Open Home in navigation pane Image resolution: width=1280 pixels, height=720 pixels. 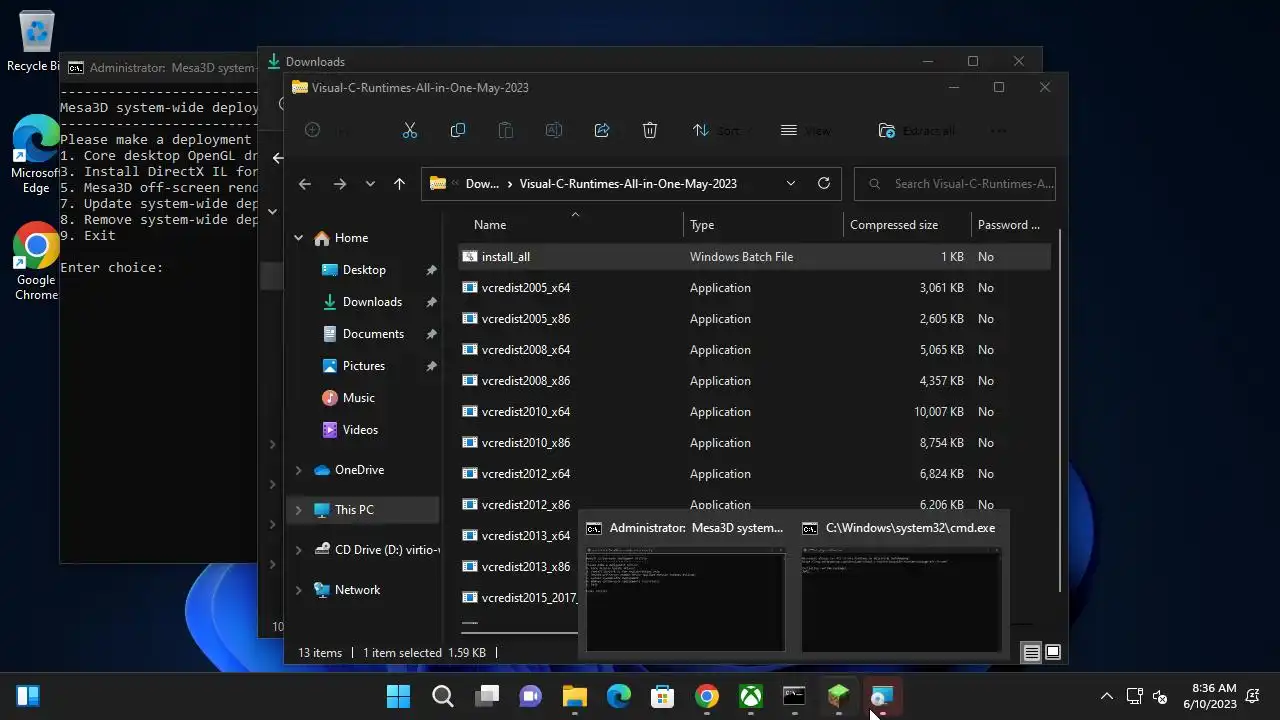[351, 238]
